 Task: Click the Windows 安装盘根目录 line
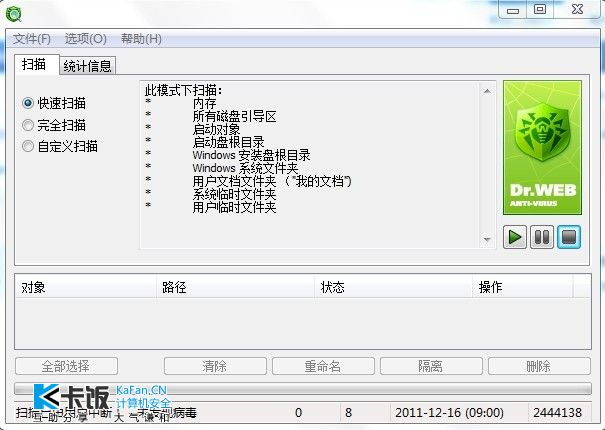point(252,155)
